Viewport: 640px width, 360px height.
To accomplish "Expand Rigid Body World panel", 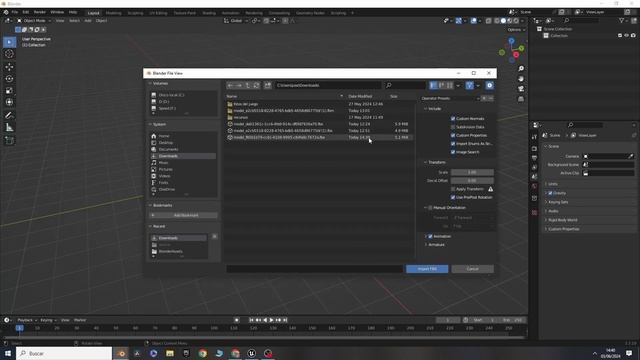I will point(562,220).
